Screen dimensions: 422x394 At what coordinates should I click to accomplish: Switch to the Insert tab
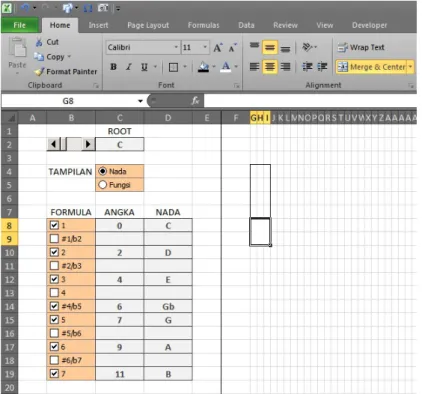click(98, 25)
